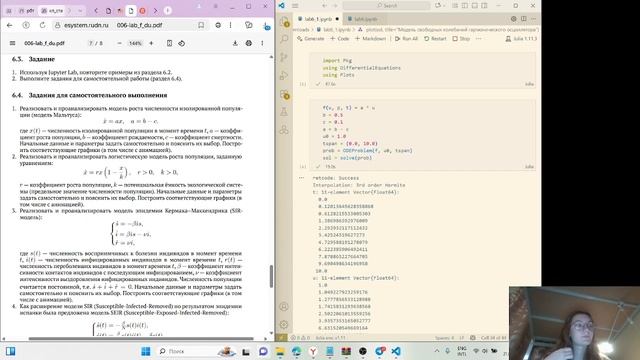Select the Julia 1.11.3 kernel picker

(x=521, y=39)
